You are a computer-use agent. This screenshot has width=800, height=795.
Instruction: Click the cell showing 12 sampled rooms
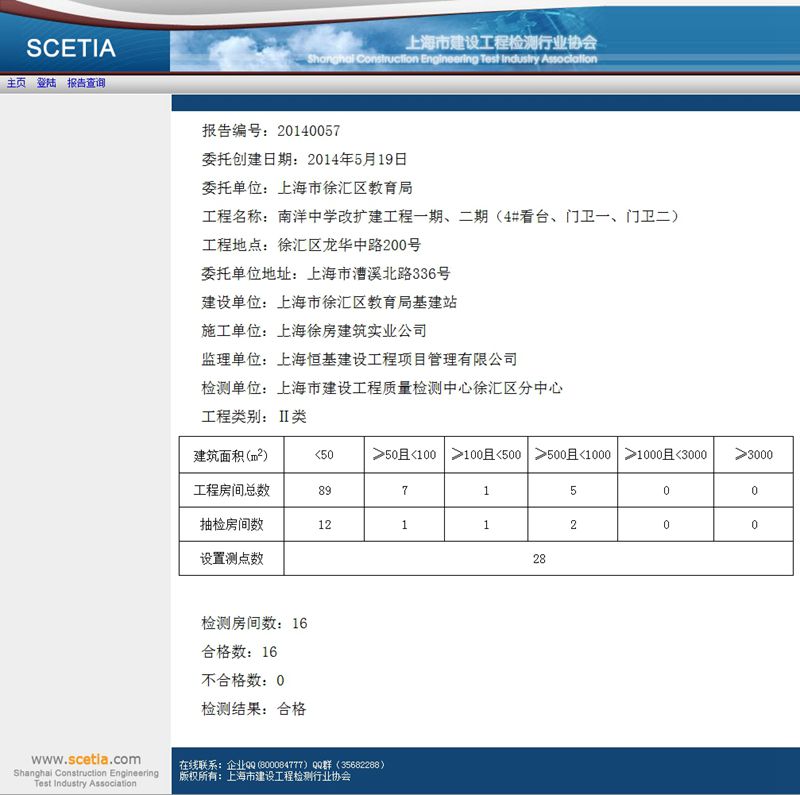pyautogui.click(x=324, y=524)
